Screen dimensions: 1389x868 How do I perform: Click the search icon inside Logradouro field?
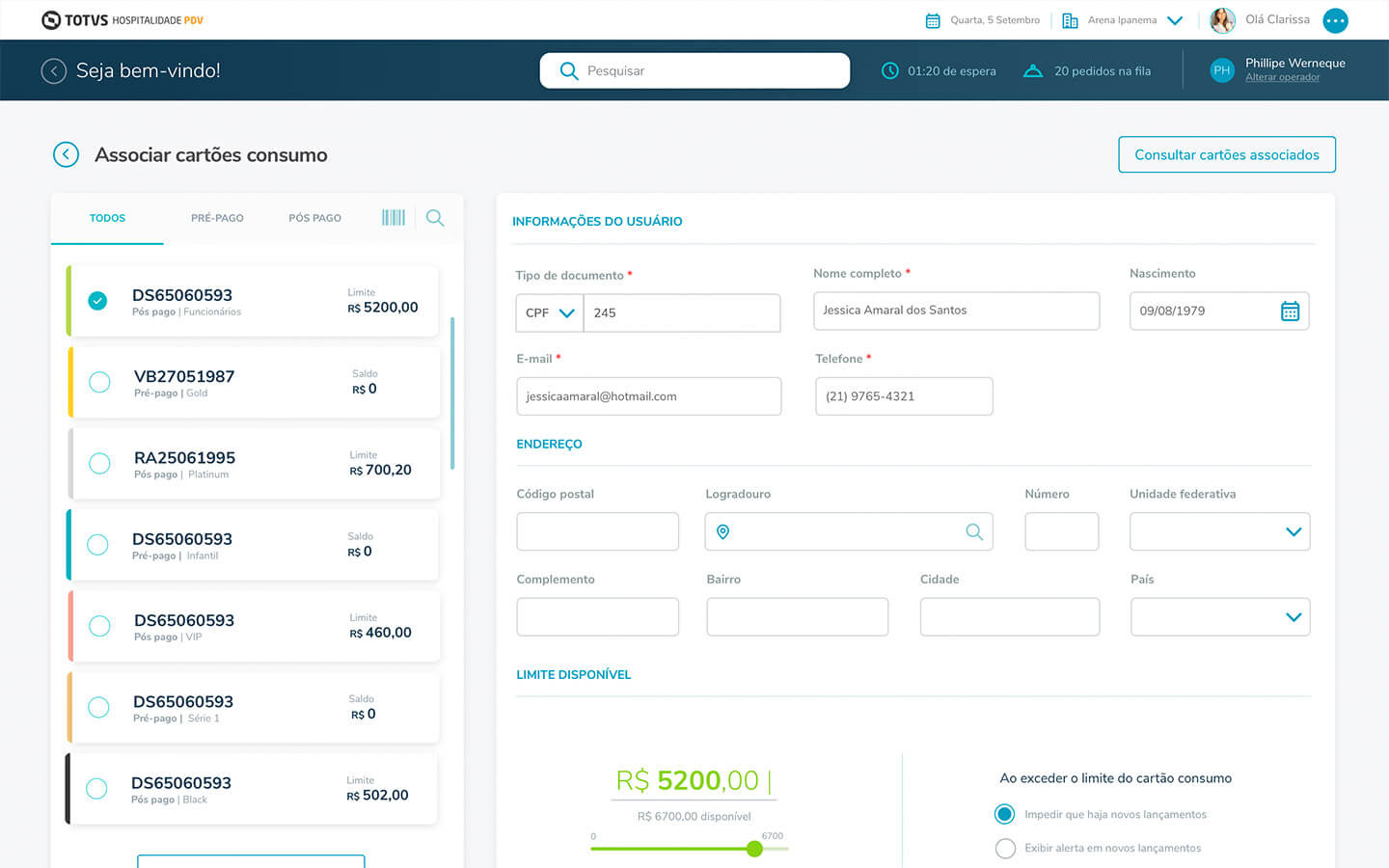[974, 532]
